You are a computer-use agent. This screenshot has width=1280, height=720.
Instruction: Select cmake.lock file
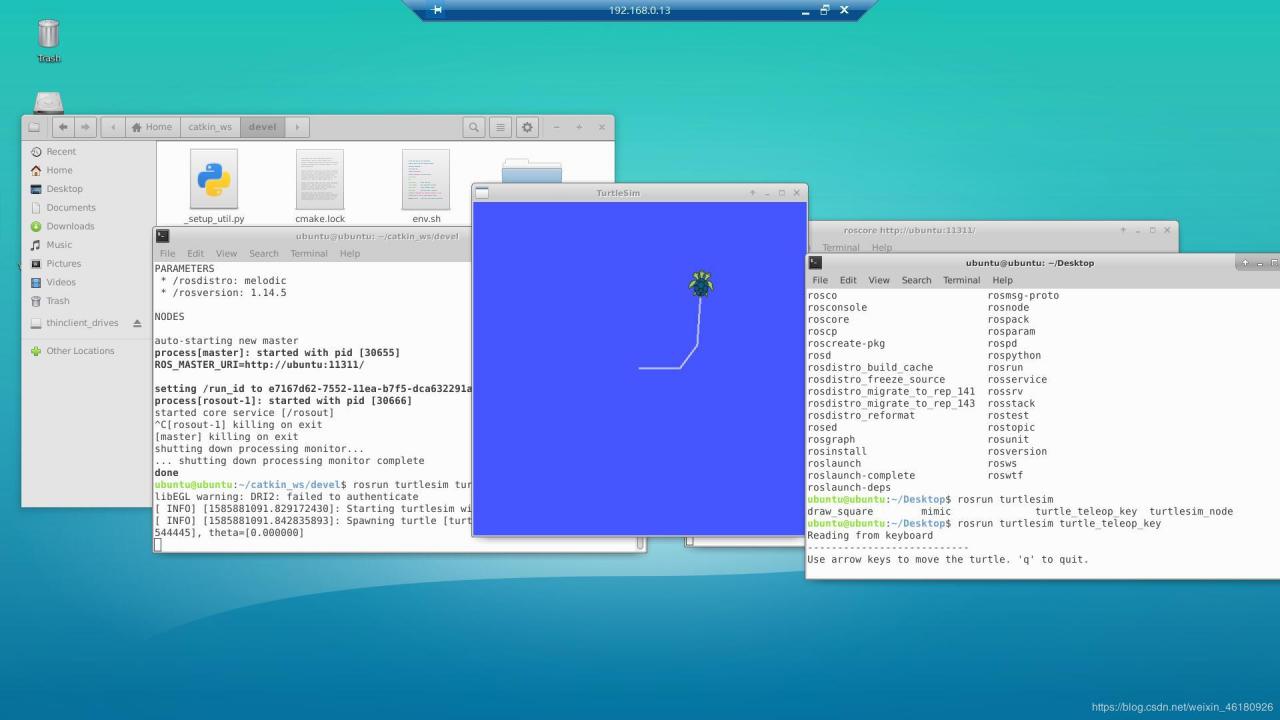point(320,186)
